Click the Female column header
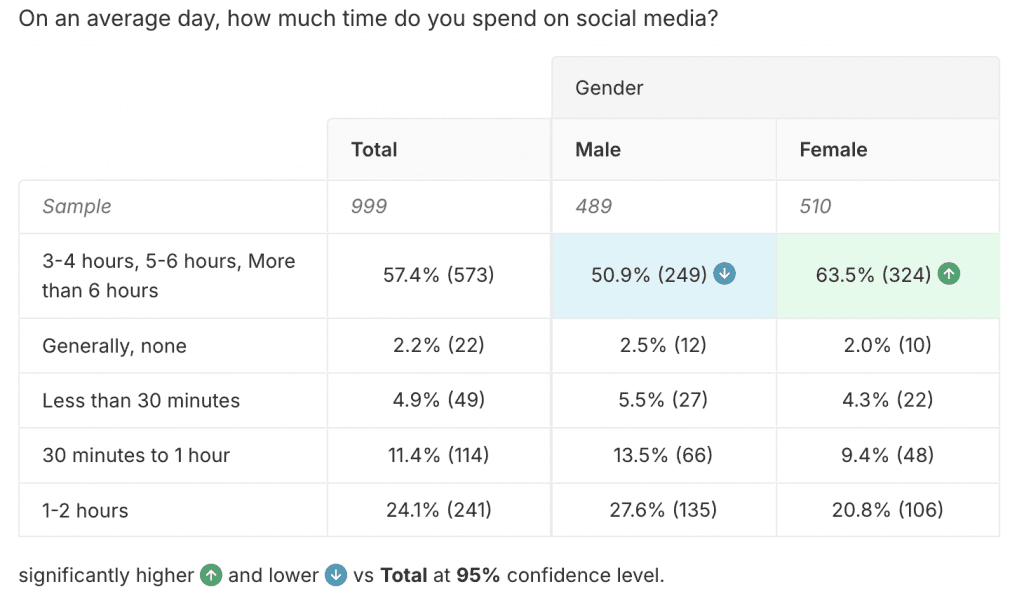Screen dimensions: 1024x603 [833, 150]
